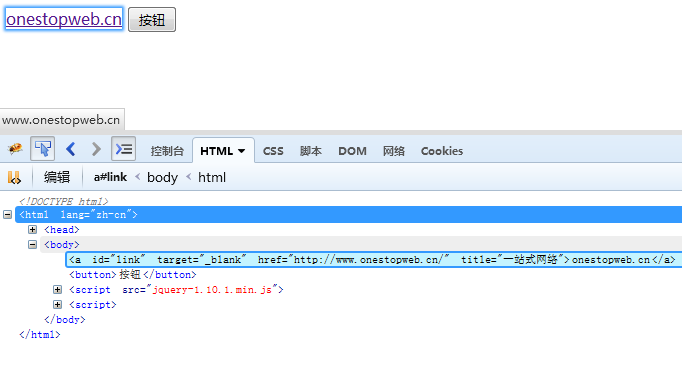Select the a id="link" element row

pos(374,260)
